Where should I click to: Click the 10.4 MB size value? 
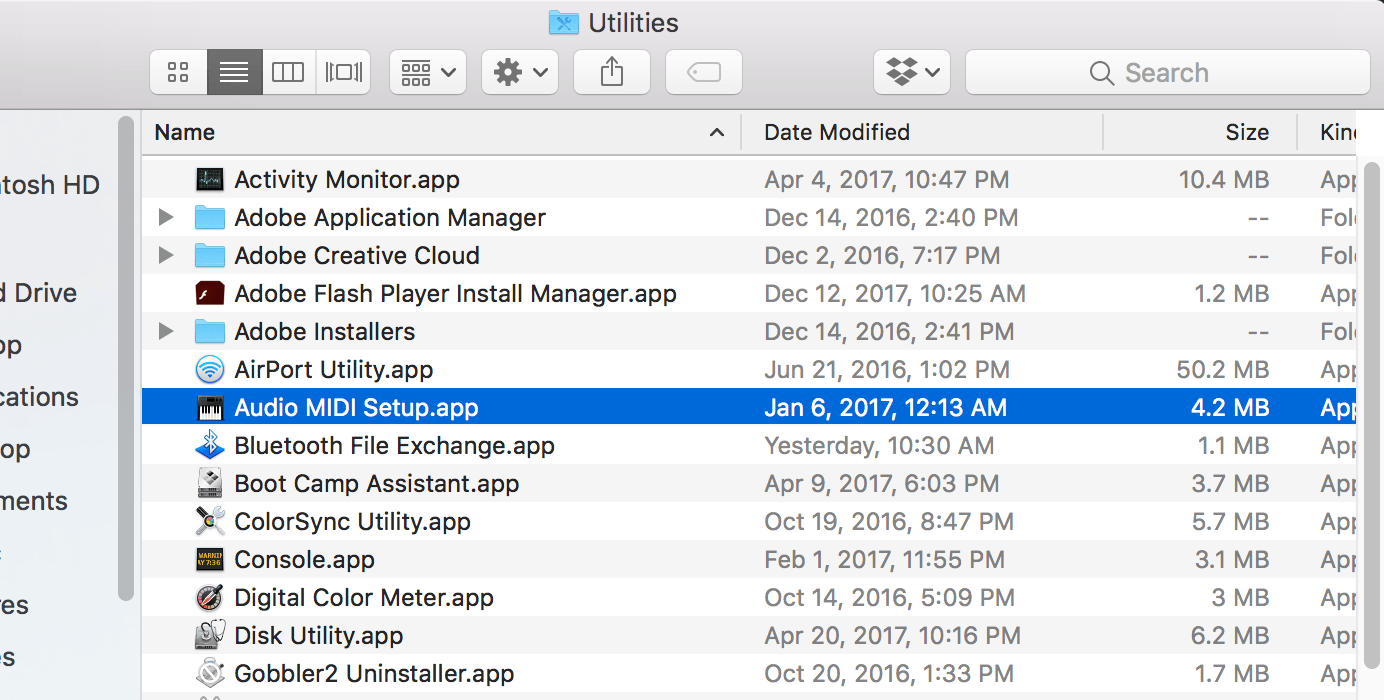[1224, 180]
